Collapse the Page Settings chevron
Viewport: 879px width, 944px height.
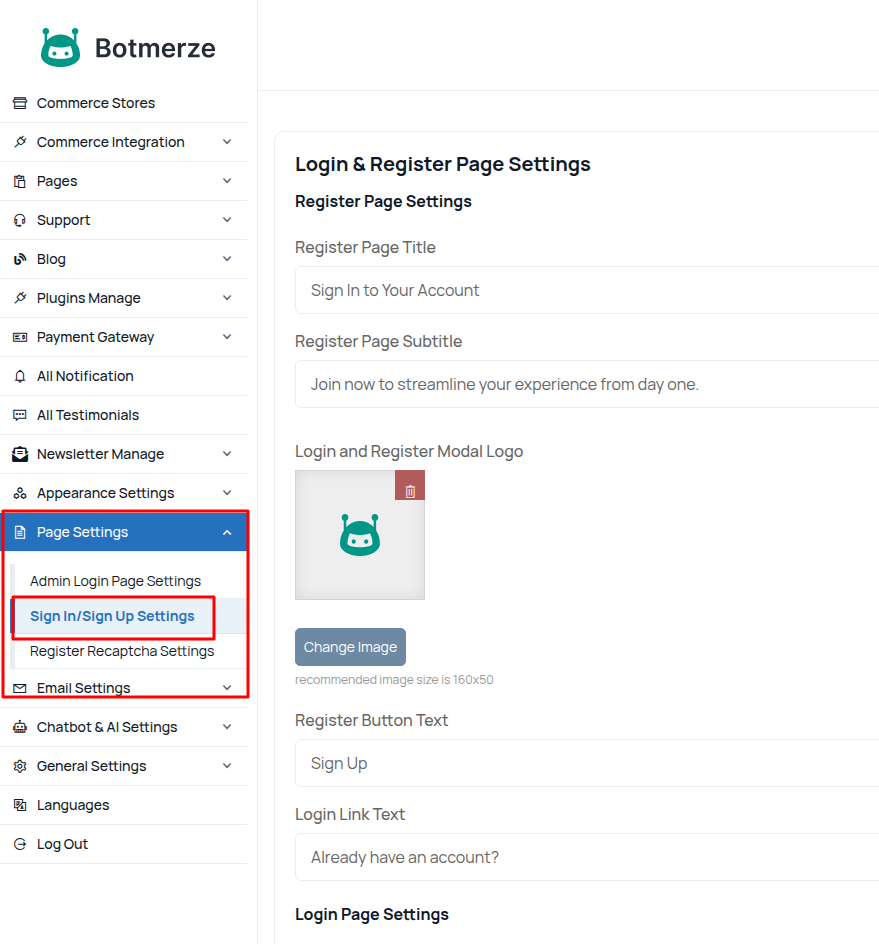pos(227,532)
